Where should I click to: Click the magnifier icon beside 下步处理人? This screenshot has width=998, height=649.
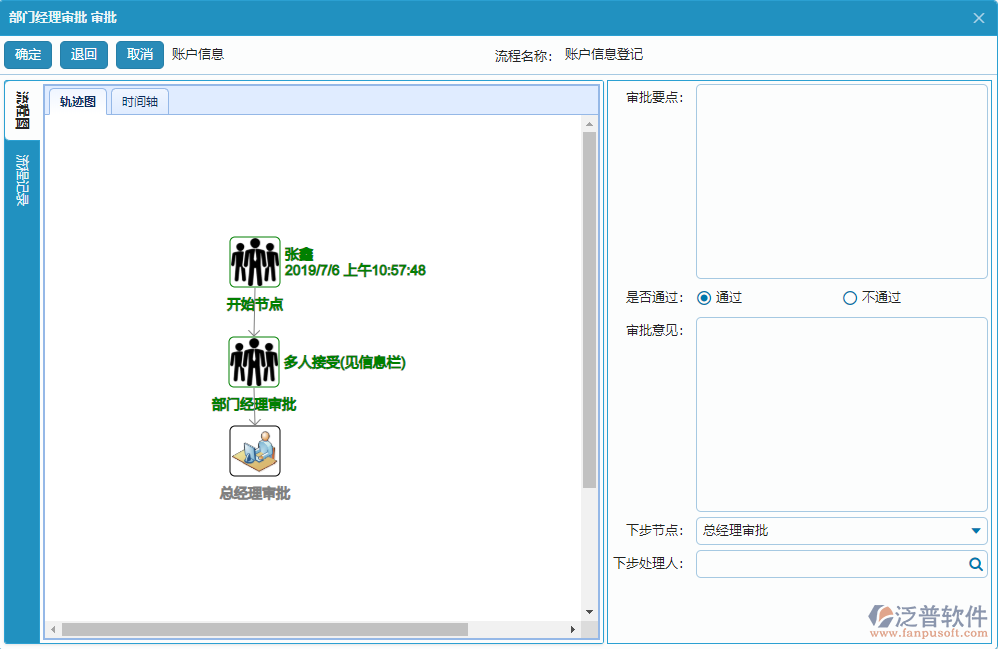(x=975, y=564)
